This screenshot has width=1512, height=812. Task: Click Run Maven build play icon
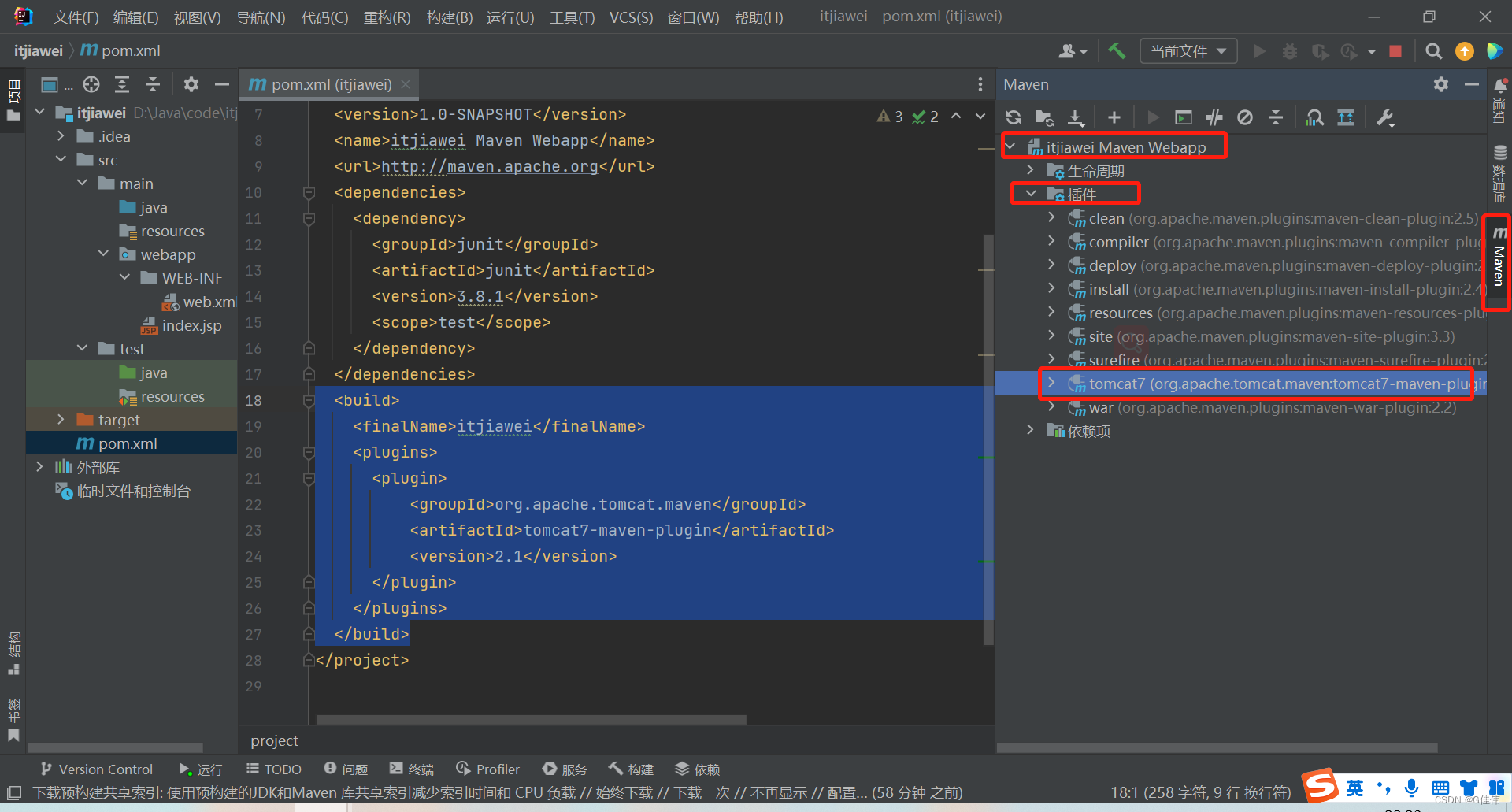(x=1153, y=117)
